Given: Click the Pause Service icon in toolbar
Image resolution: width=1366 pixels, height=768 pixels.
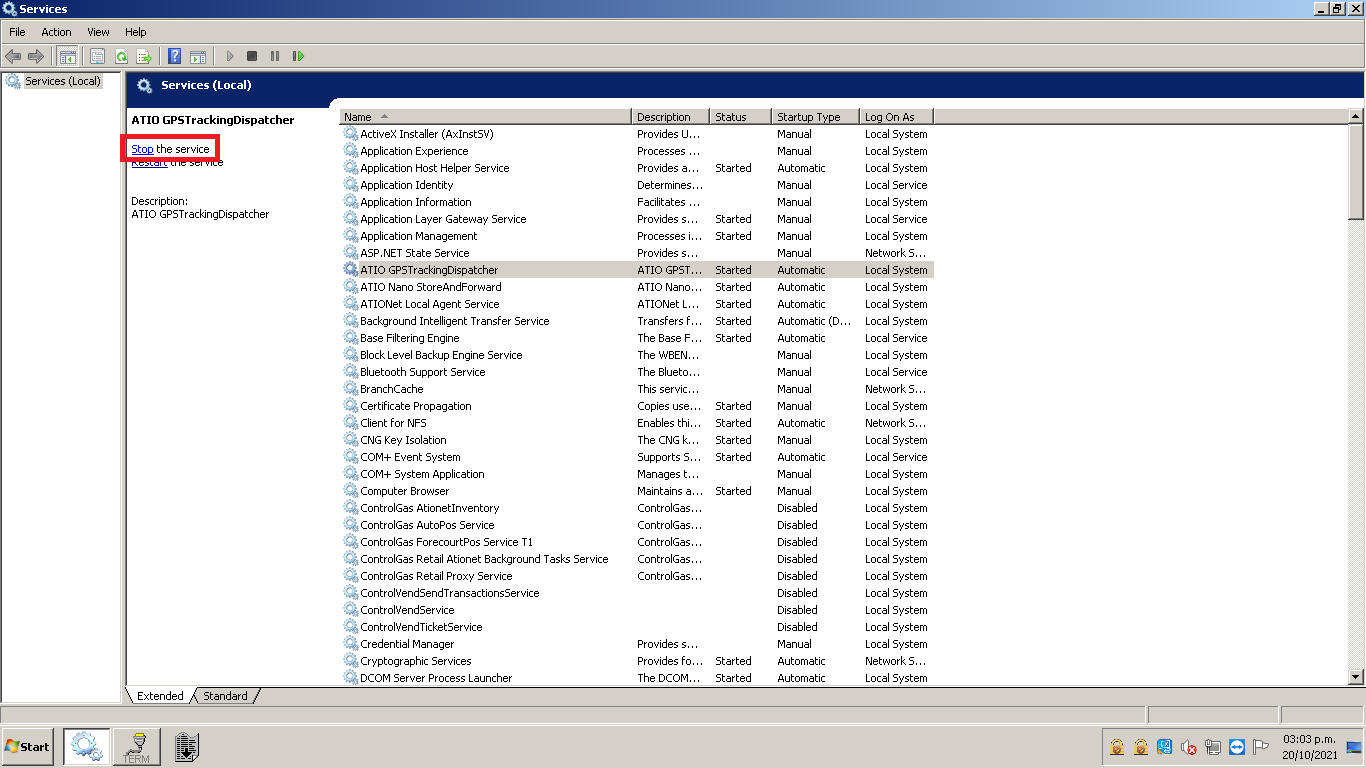Looking at the screenshot, I should [275, 56].
